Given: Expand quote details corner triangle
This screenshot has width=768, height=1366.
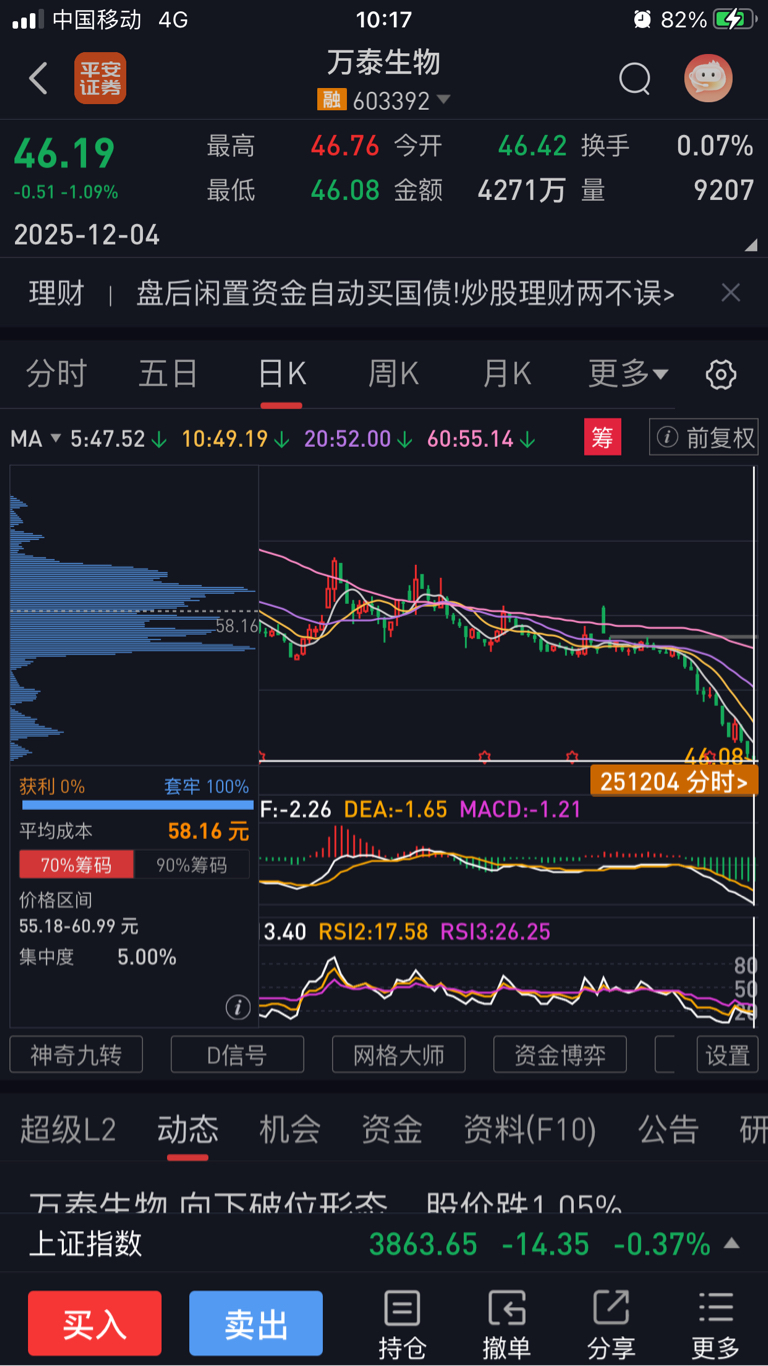Looking at the screenshot, I should pyautogui.click(x=751, y=245).
